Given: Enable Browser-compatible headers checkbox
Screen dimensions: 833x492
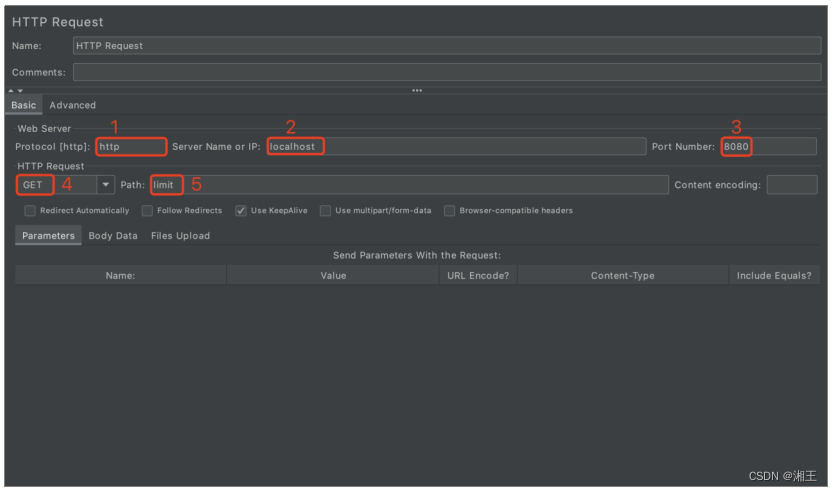Looking at the screenshot, I should tap(449, 211).
